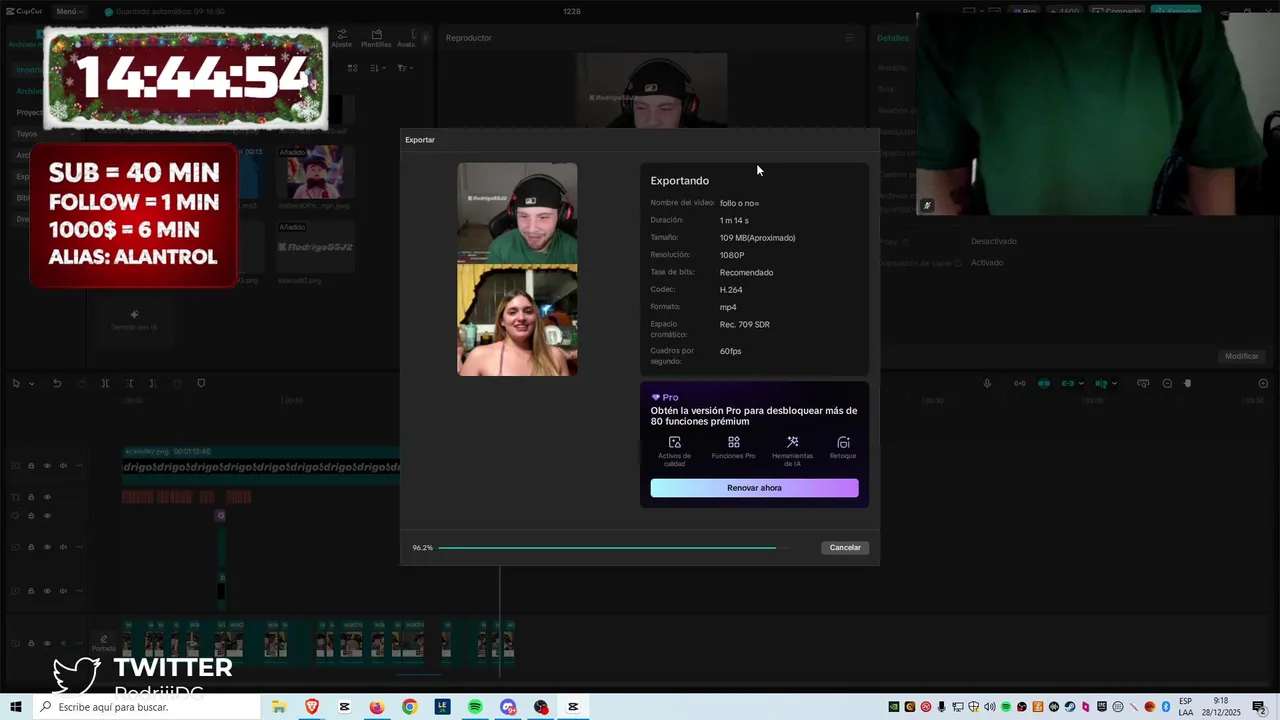This screenshot has height=720, width=1280.
Task: Click the export progress bar
Action: point(613,548)
